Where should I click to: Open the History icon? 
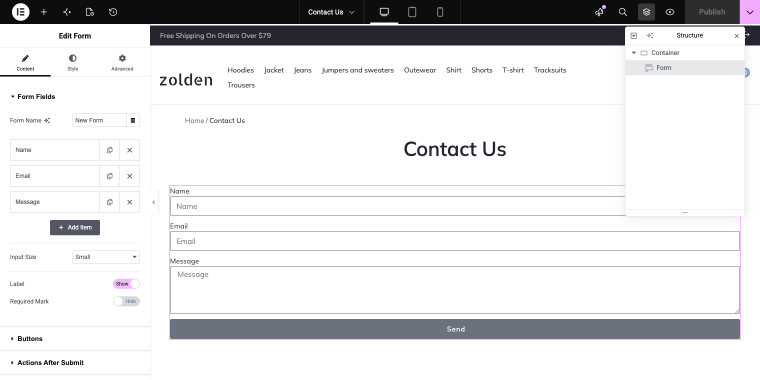point(113,12)
